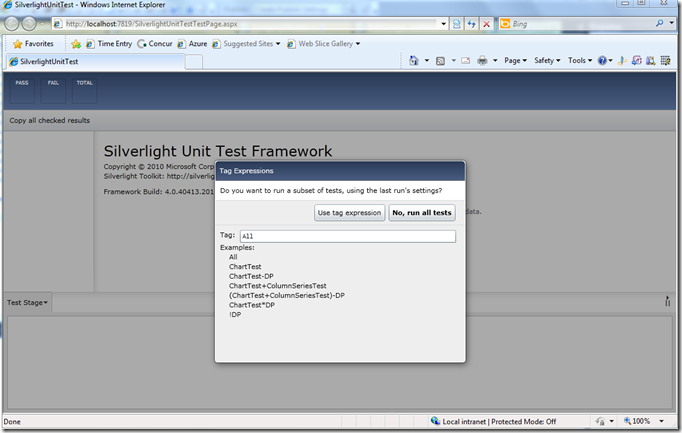Click Copy all checked results
This screenshot has height=433, width=682.
[x=50, y=120]
